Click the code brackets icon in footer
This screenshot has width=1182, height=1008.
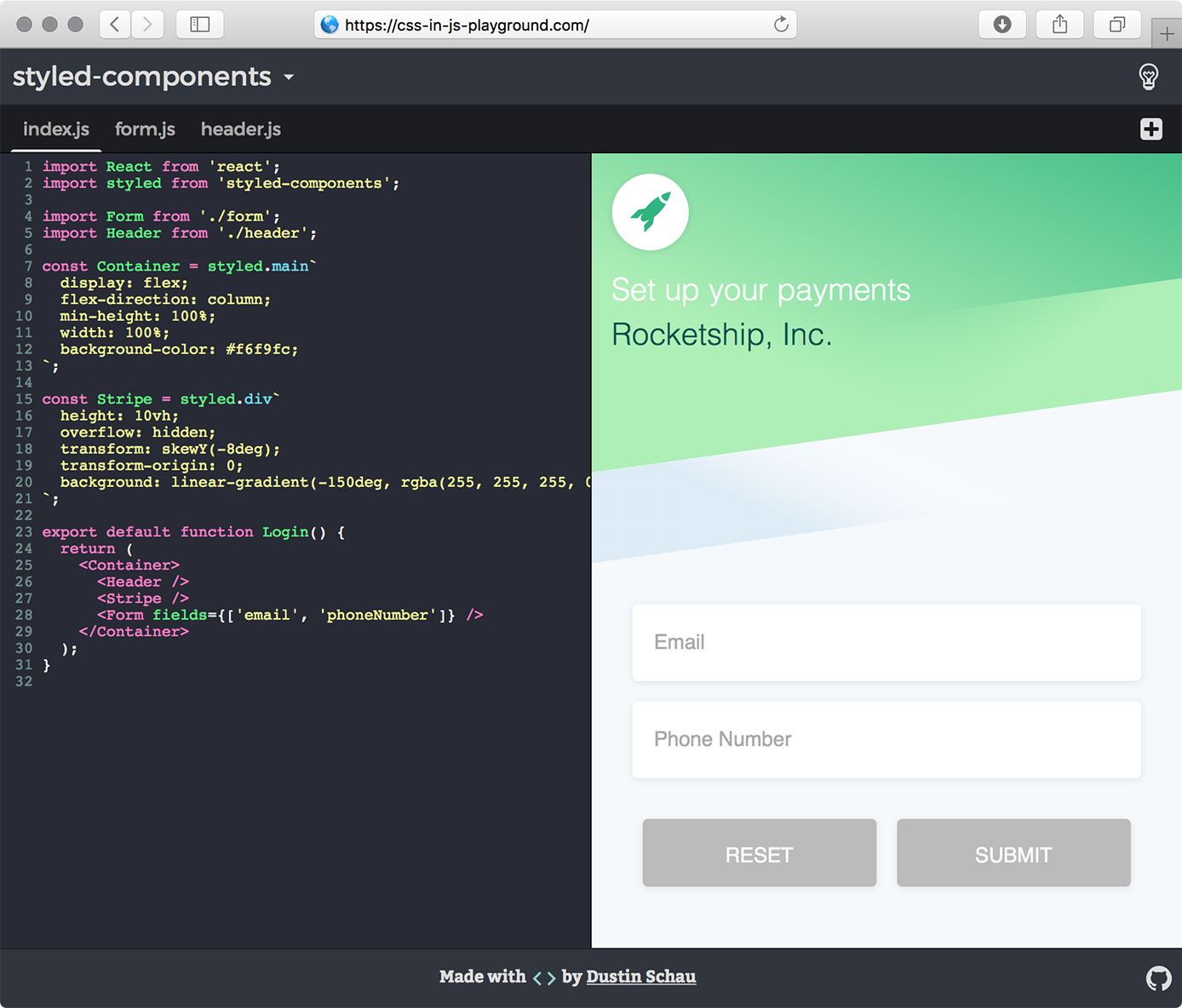pos(544,977)
